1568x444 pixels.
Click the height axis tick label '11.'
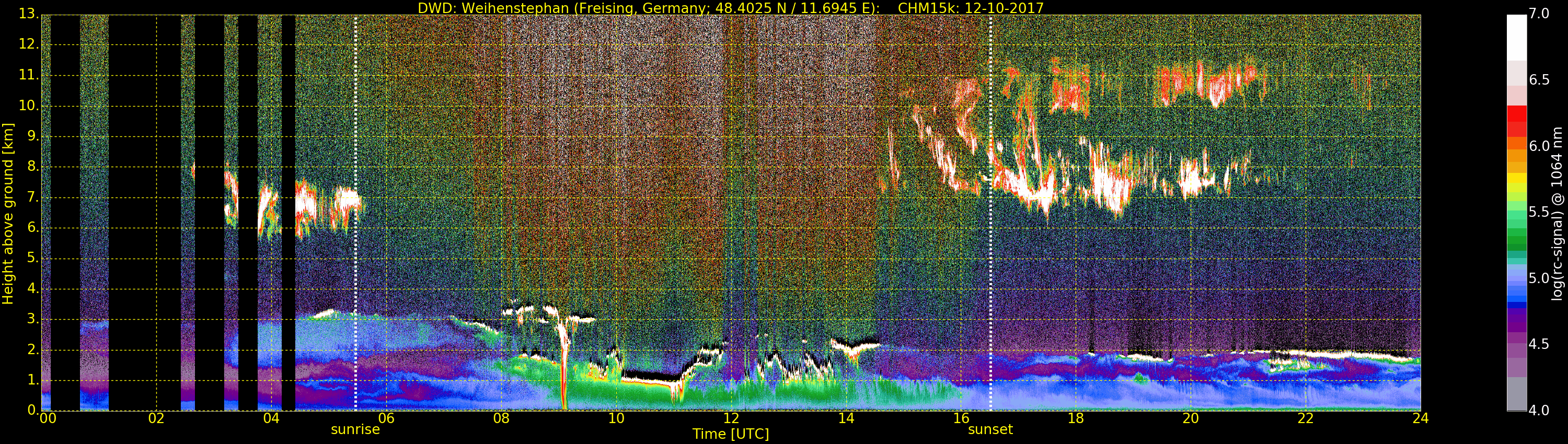(29, 75)
